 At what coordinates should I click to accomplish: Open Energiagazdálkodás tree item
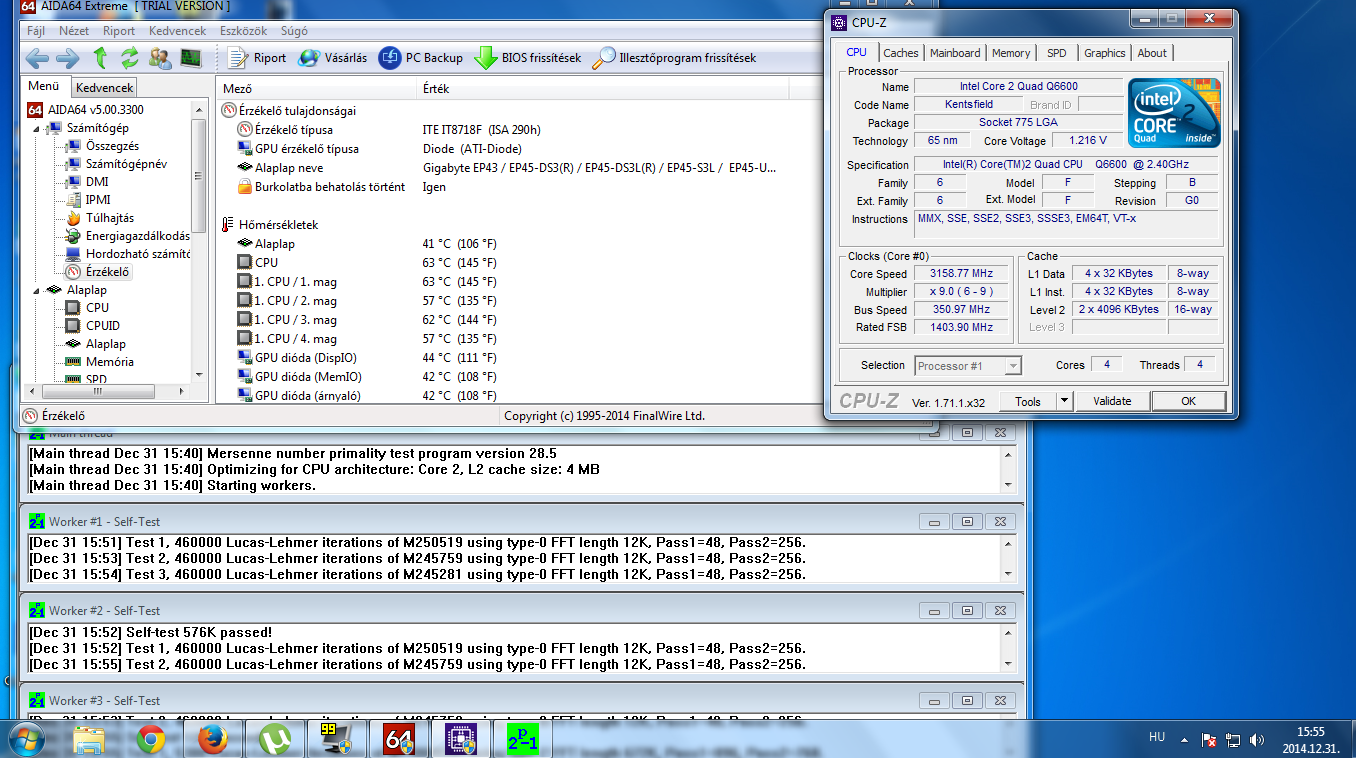point(127,236)
